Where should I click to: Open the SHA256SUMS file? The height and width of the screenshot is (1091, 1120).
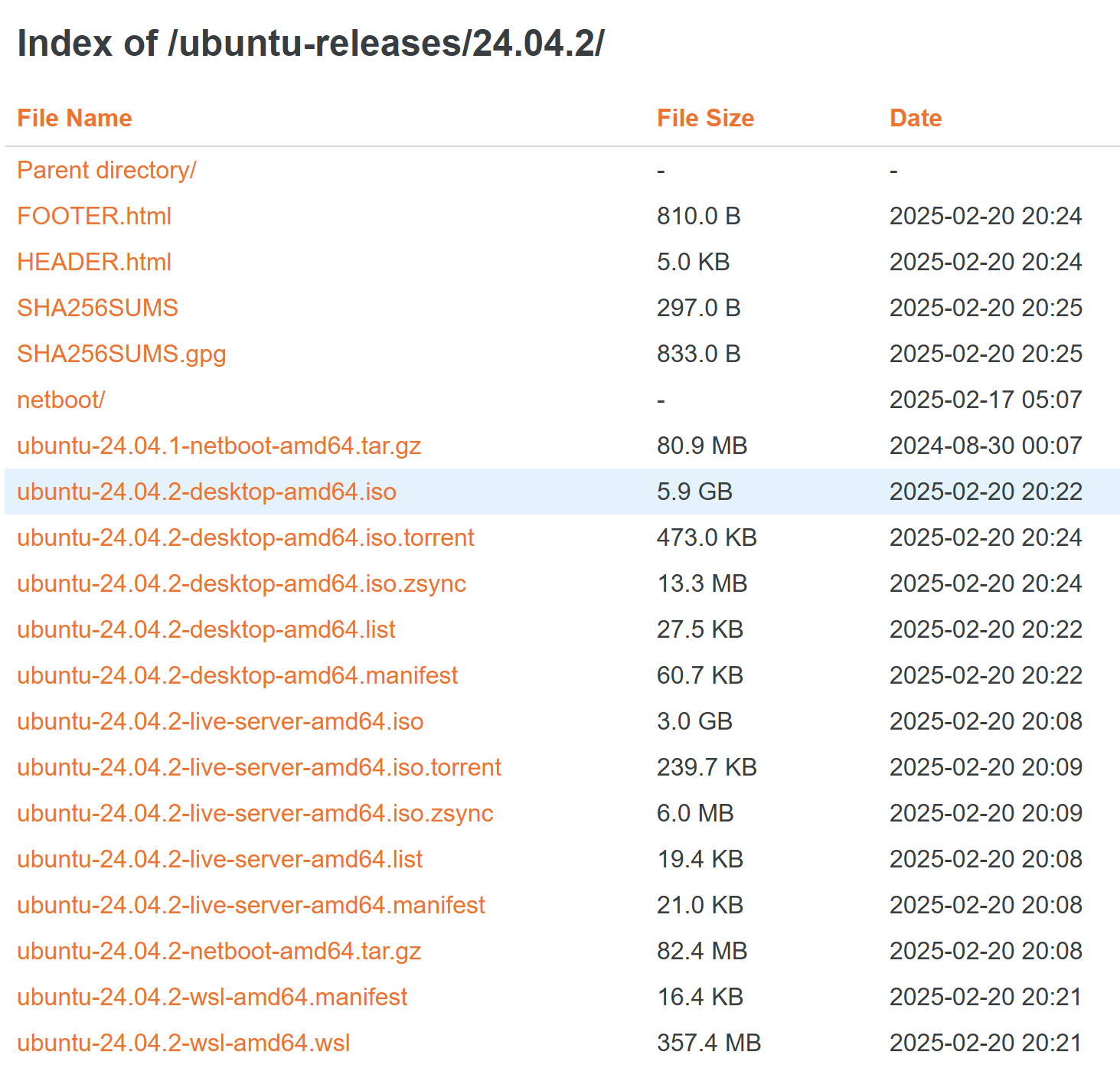pos(98,308)
